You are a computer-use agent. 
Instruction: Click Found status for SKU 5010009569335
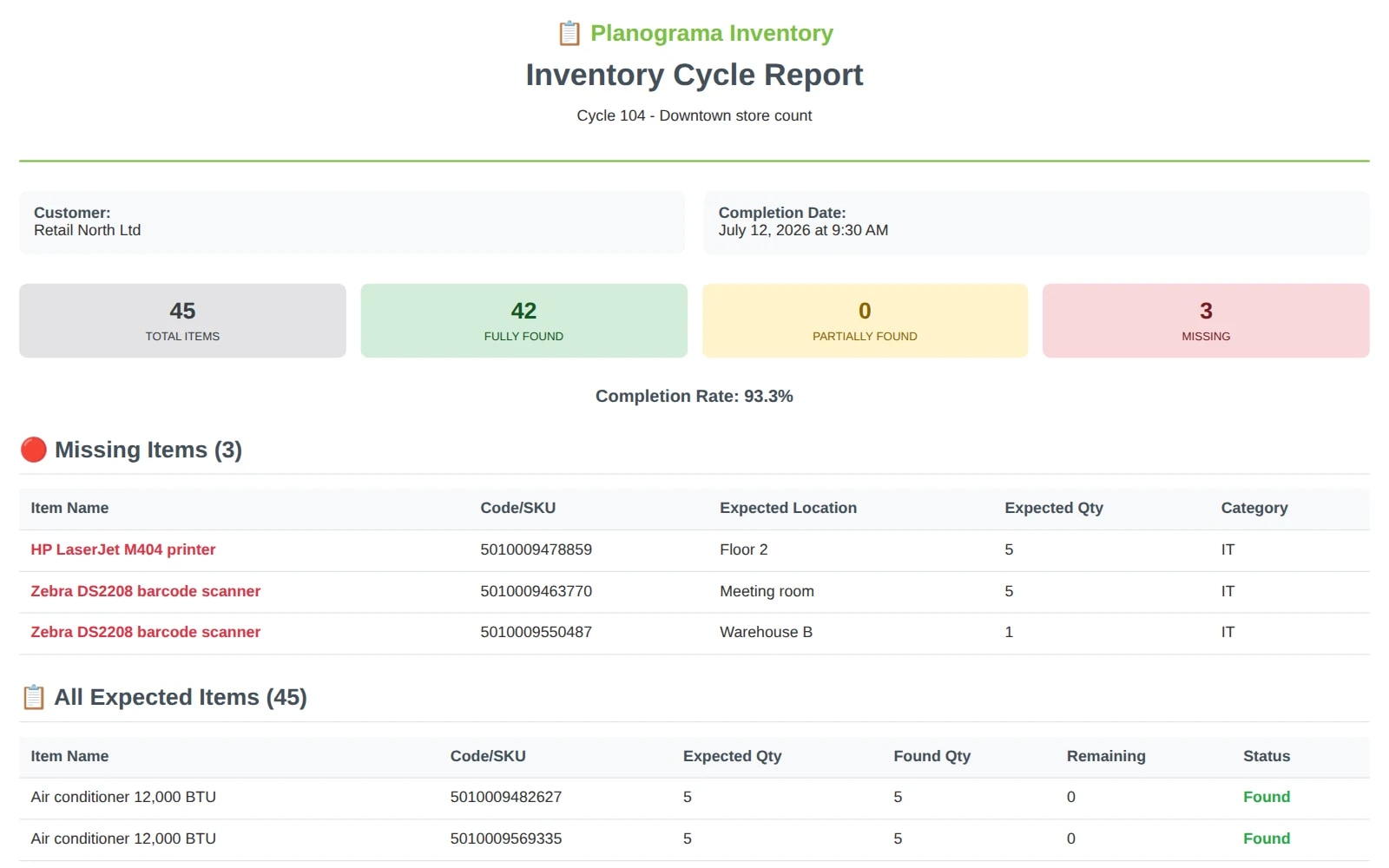click(x=1267, y=838)
